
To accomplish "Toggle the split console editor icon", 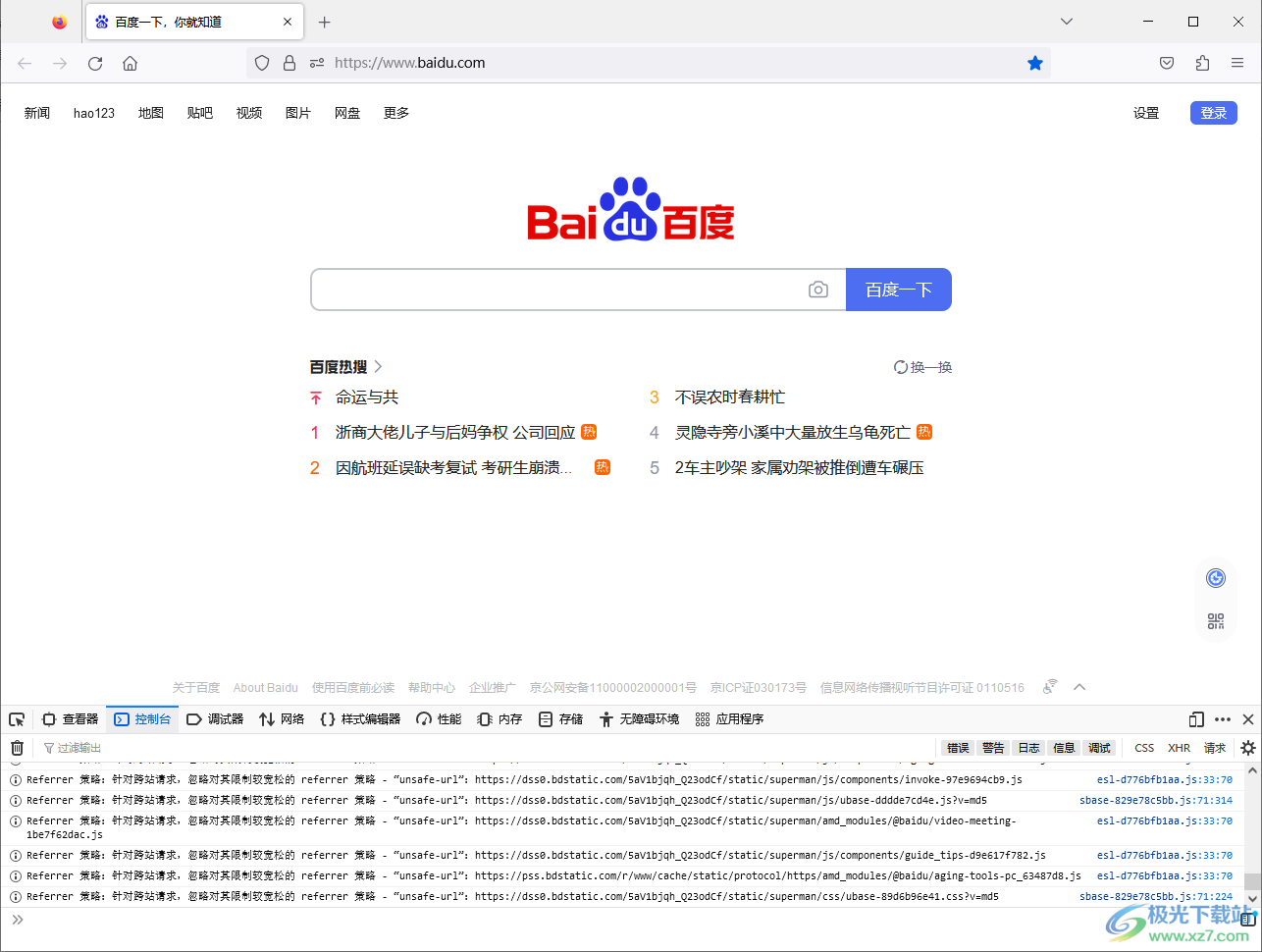I will pos(1248,920).
